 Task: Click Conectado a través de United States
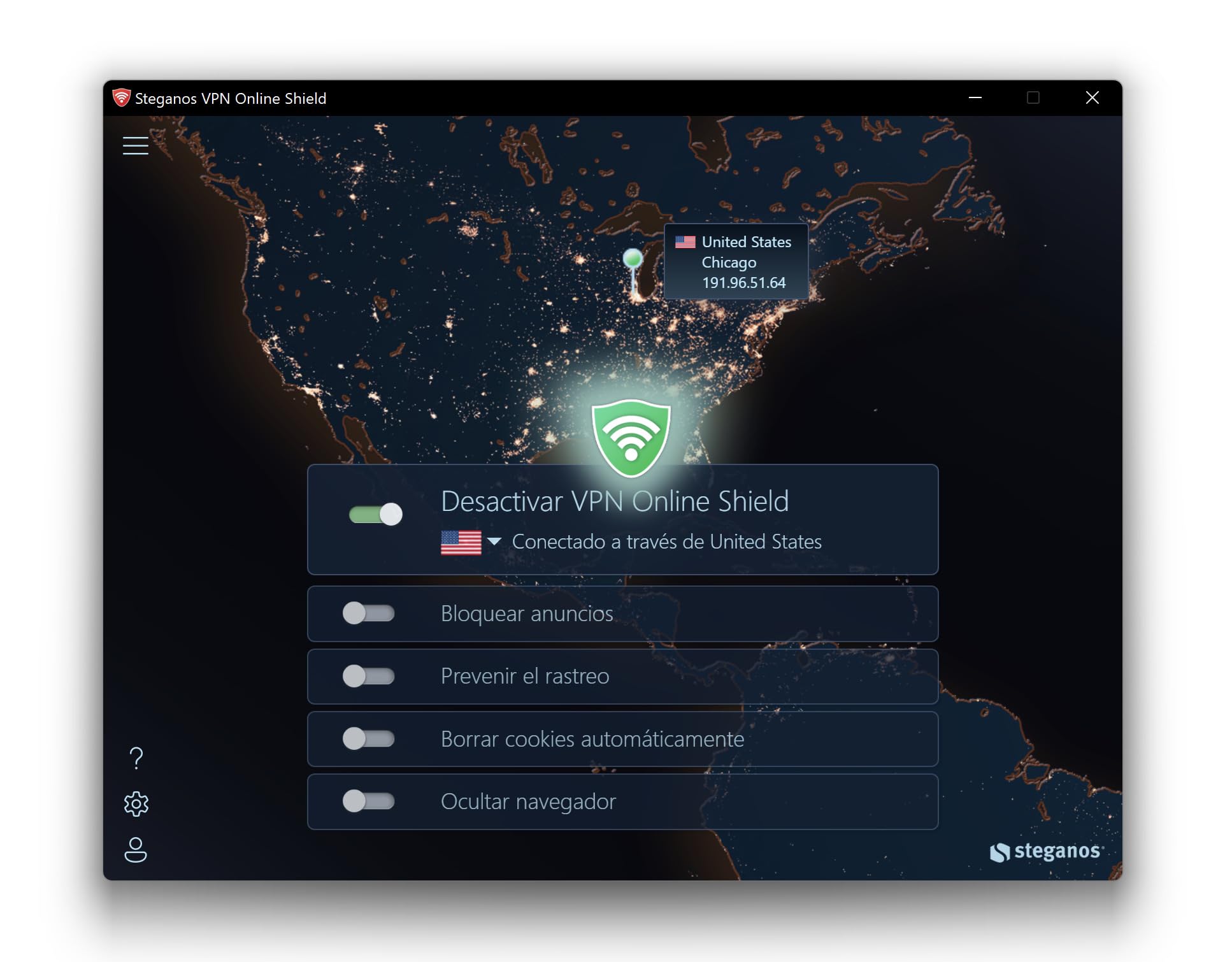pyautogui.click(x=666, y=542)
